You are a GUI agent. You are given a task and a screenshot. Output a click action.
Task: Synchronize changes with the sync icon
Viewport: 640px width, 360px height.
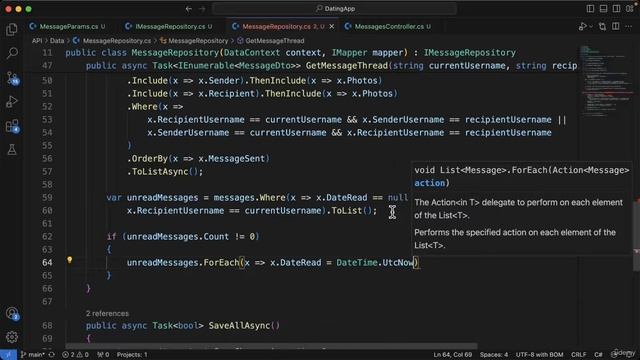click(51, 355)
